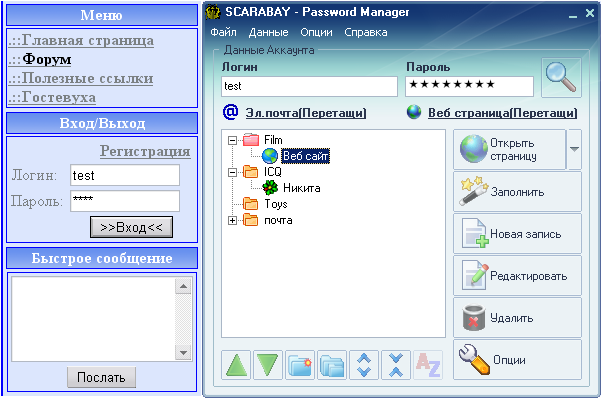Click the Пароль field in Password Manager

470,86
